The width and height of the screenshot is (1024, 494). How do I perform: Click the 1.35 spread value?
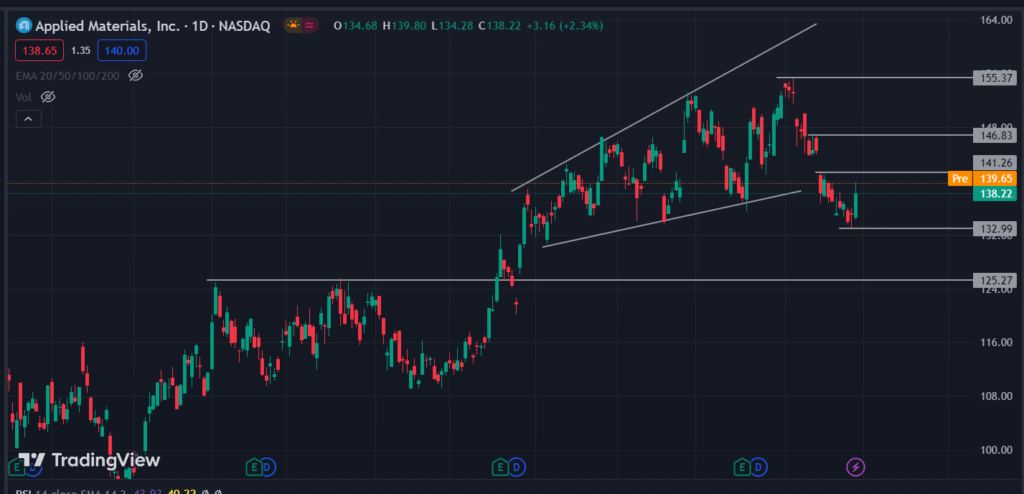80,50
